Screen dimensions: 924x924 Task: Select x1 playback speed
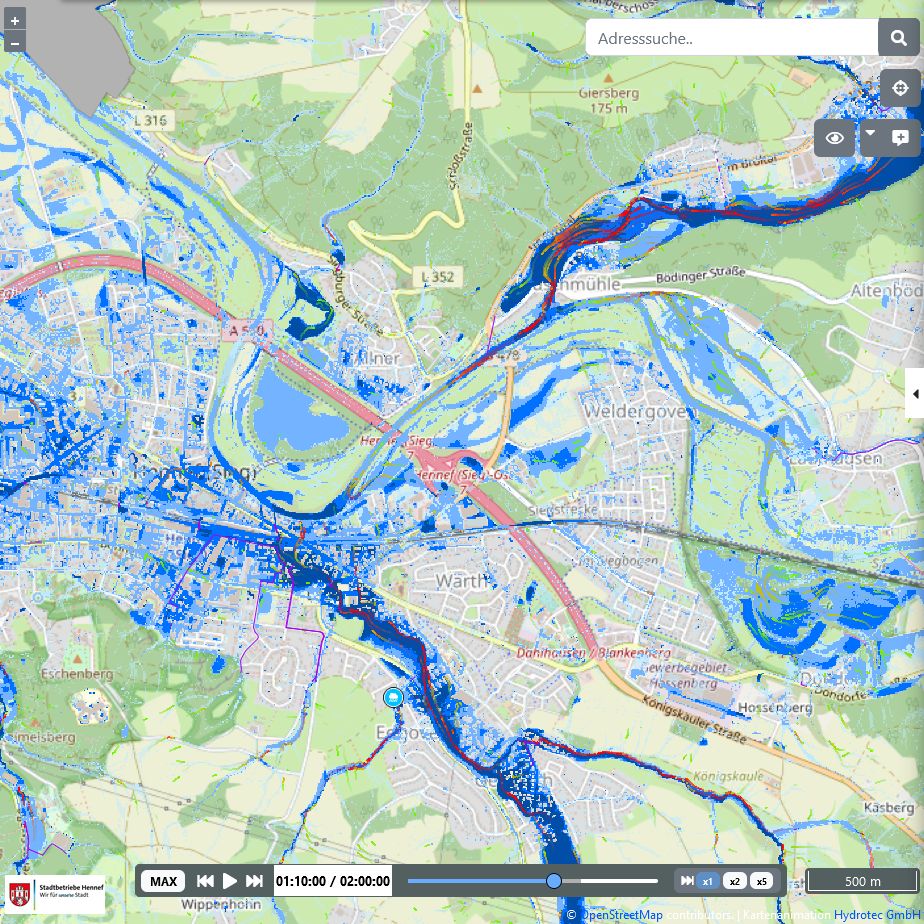click(x=707, y=881)
